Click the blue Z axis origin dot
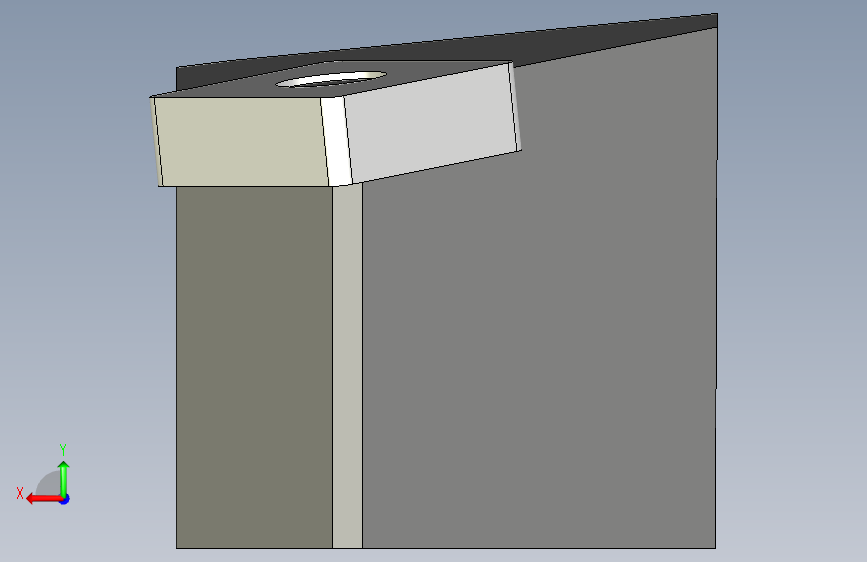Screen dimensions: 867x562 65,499
